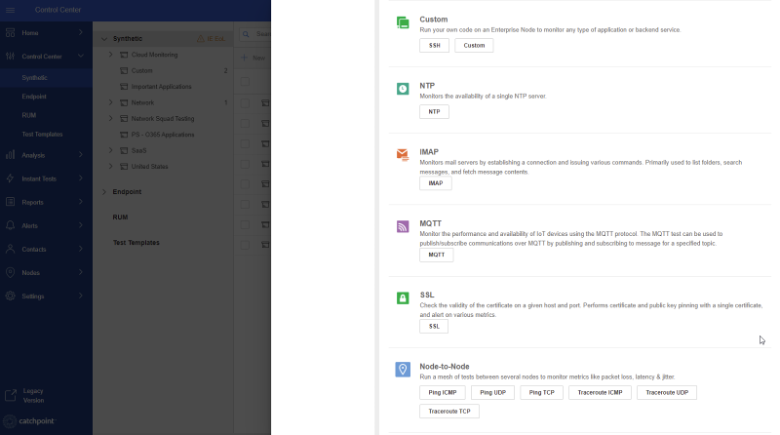The image size is (780, 435).
Task: Click the Instant Tests lightning icon
Action: [10, 178]
